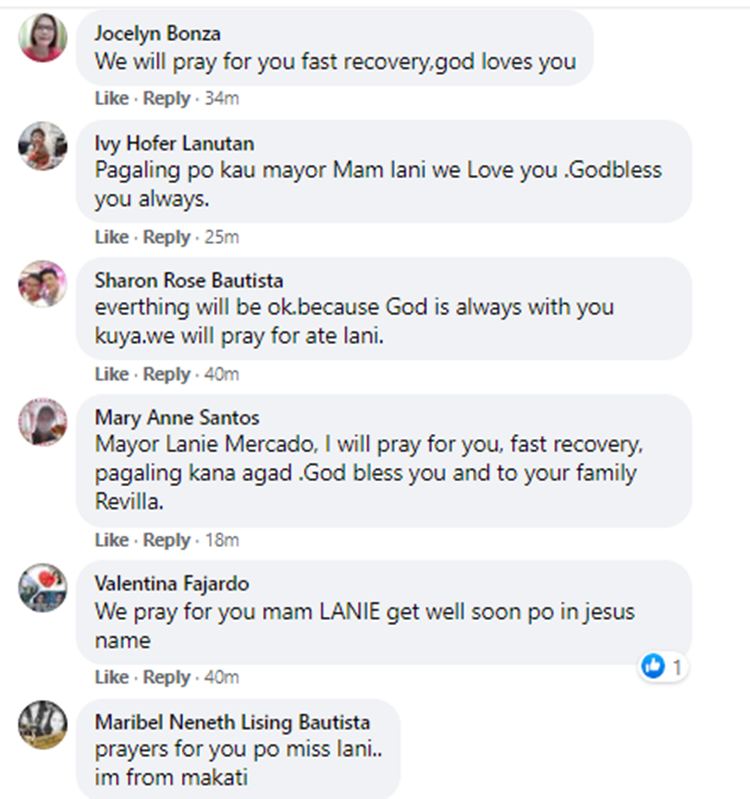Open the Jocelyn Bonza name link
The width and height of the screenshot is (750, 799).
157,32
